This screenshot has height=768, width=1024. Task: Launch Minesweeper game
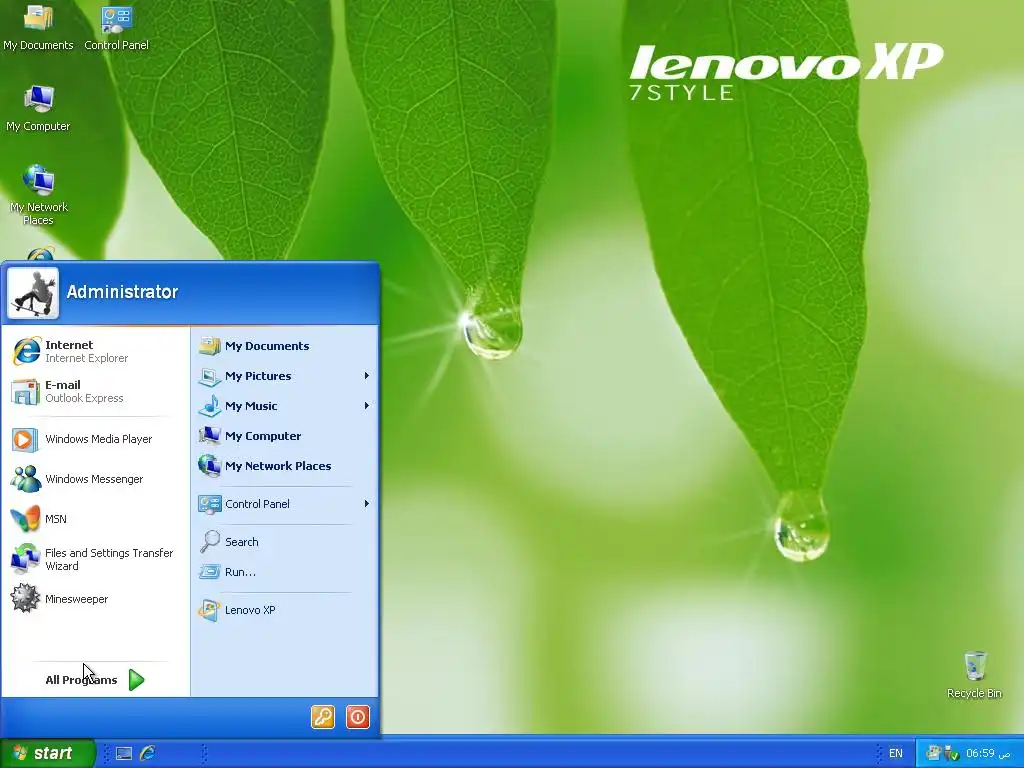(95, 599)
